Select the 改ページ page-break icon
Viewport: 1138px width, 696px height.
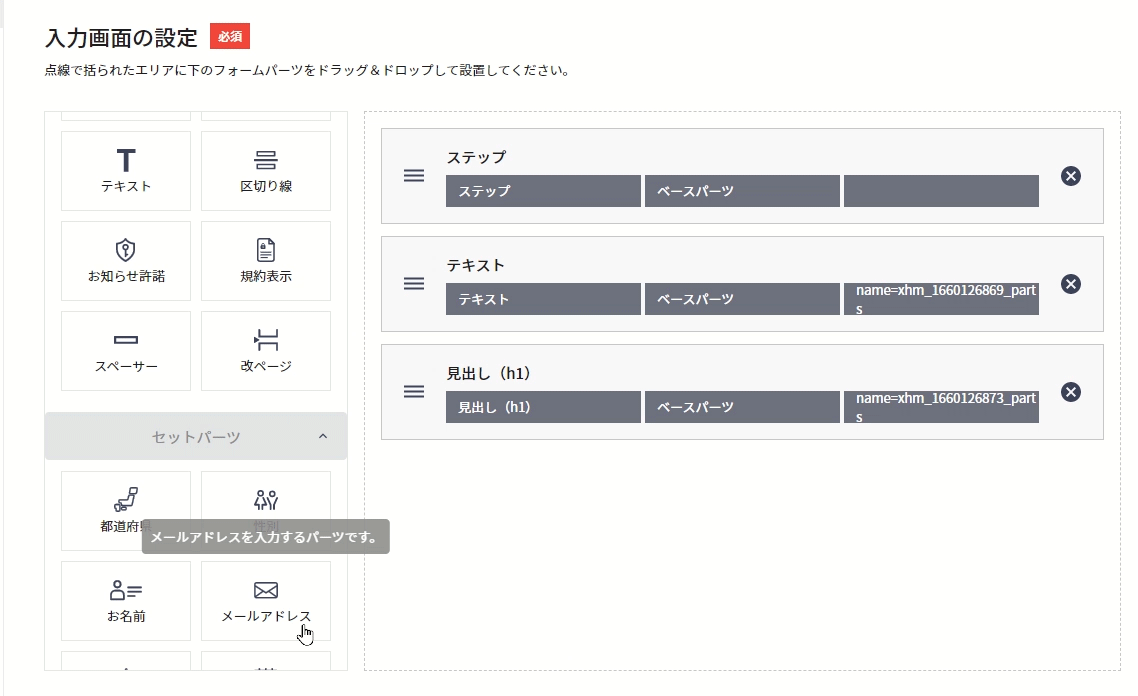[x=265, y=350]
